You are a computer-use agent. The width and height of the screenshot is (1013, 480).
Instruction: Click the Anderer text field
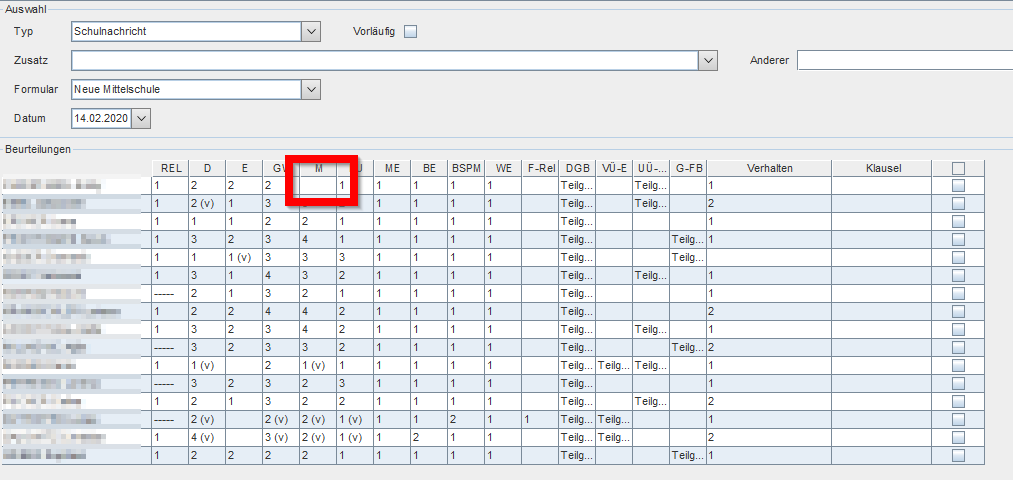[x=905, y=60]
